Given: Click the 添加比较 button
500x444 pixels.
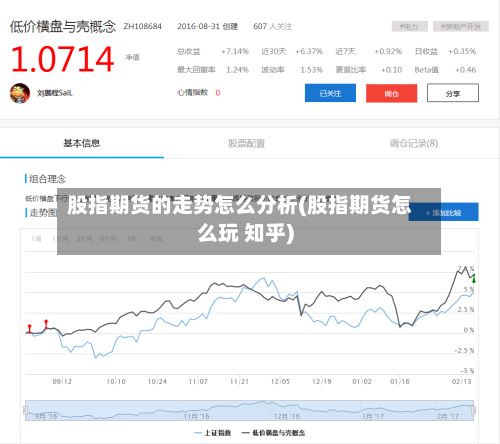Looking at the screenshot, I should (443, 212).
